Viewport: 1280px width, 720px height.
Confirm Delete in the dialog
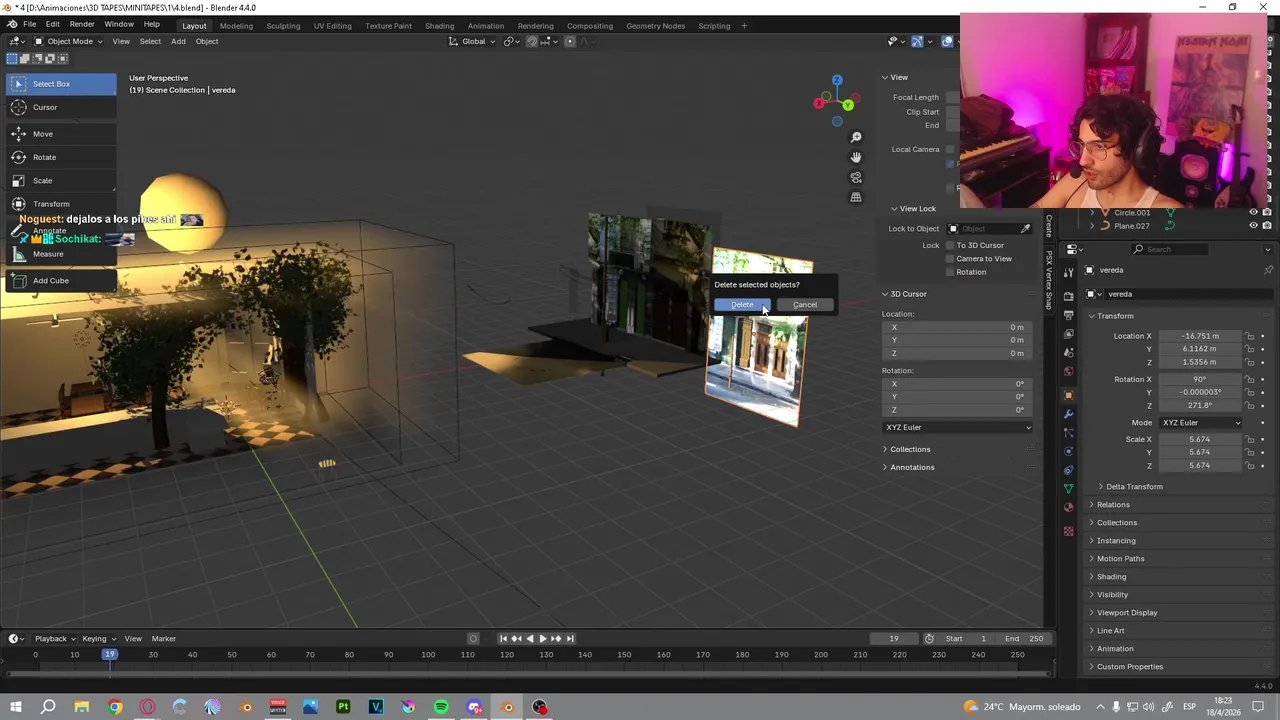point(742,305)
